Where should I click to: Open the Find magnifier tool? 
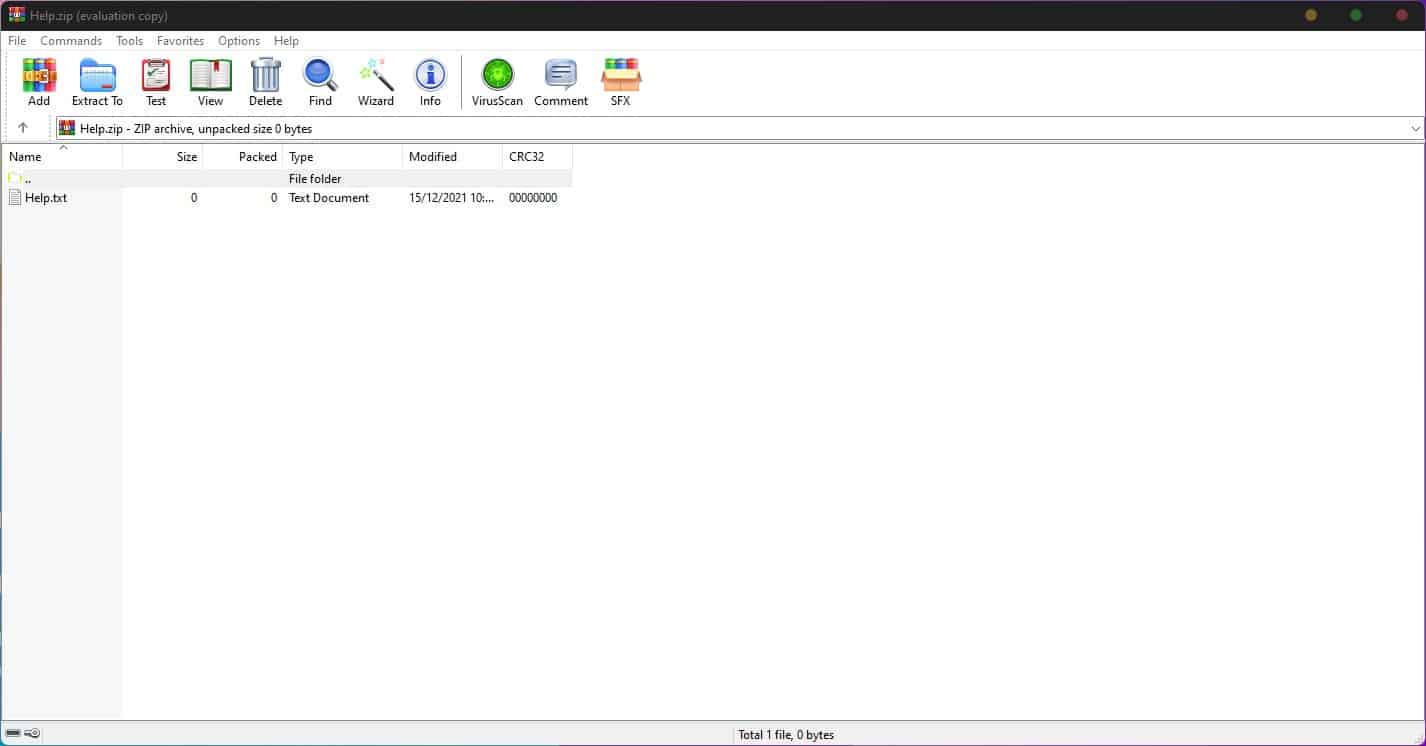pyautogui.click(x=320, y=75)
